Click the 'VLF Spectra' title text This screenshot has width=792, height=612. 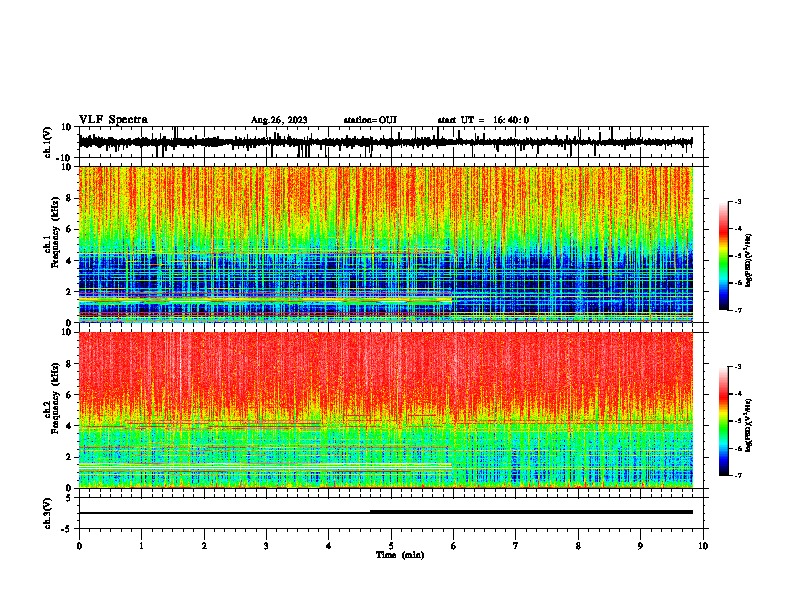(113, 120)
